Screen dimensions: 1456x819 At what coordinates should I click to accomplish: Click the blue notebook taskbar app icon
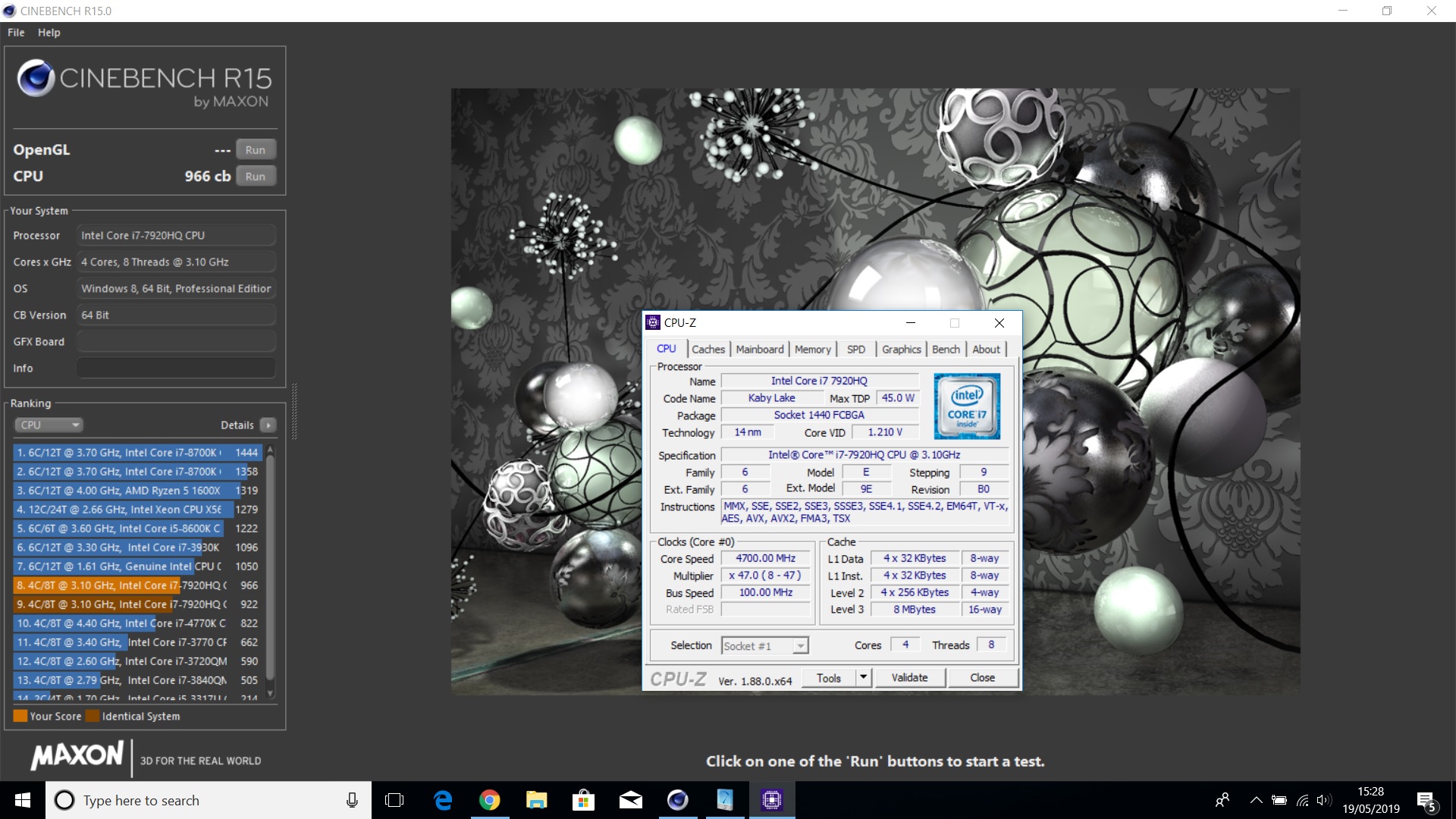(x=725, y=800)
